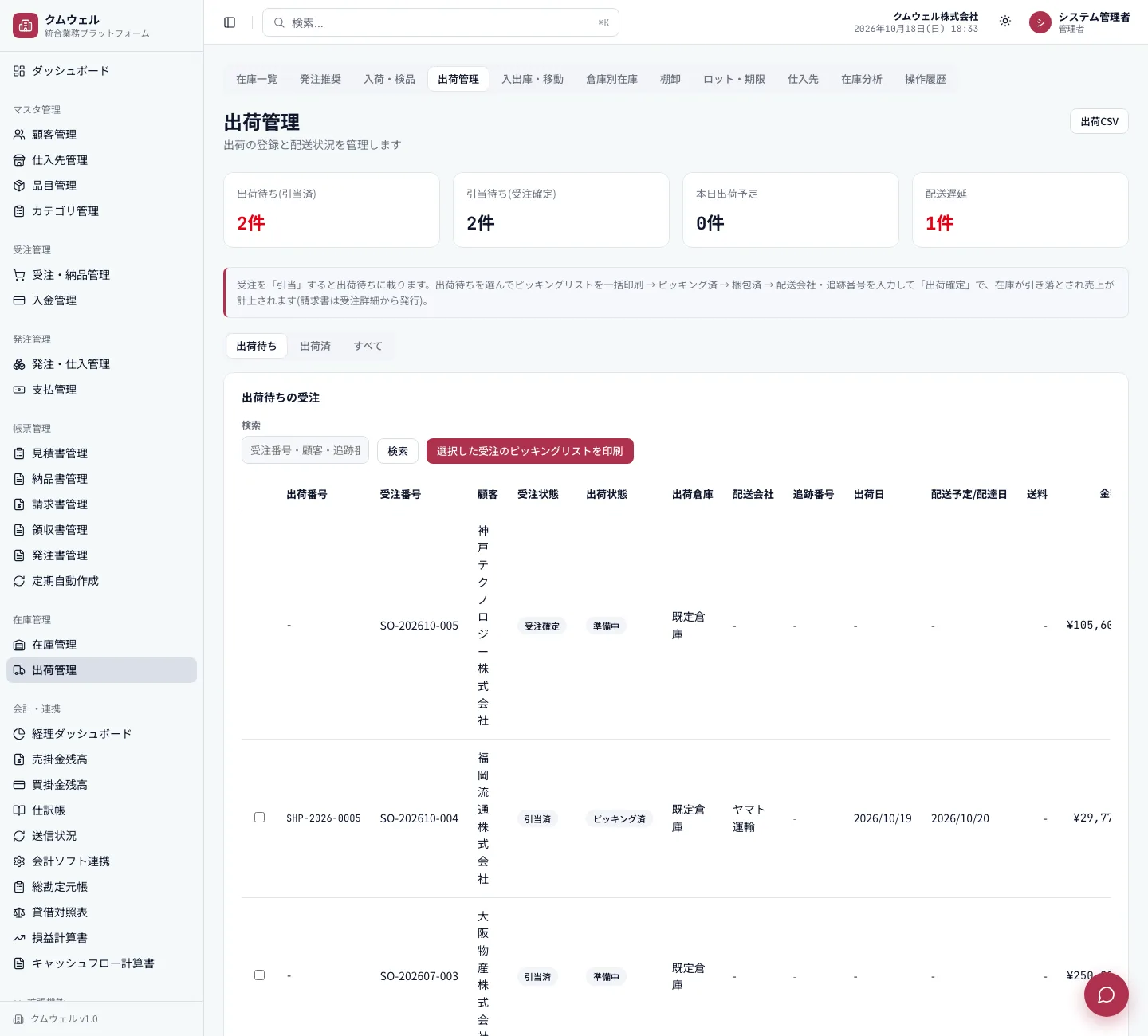Open 支払管理 in the sidebar
The image size is (1148, 1036).
[x=102, y=390]
